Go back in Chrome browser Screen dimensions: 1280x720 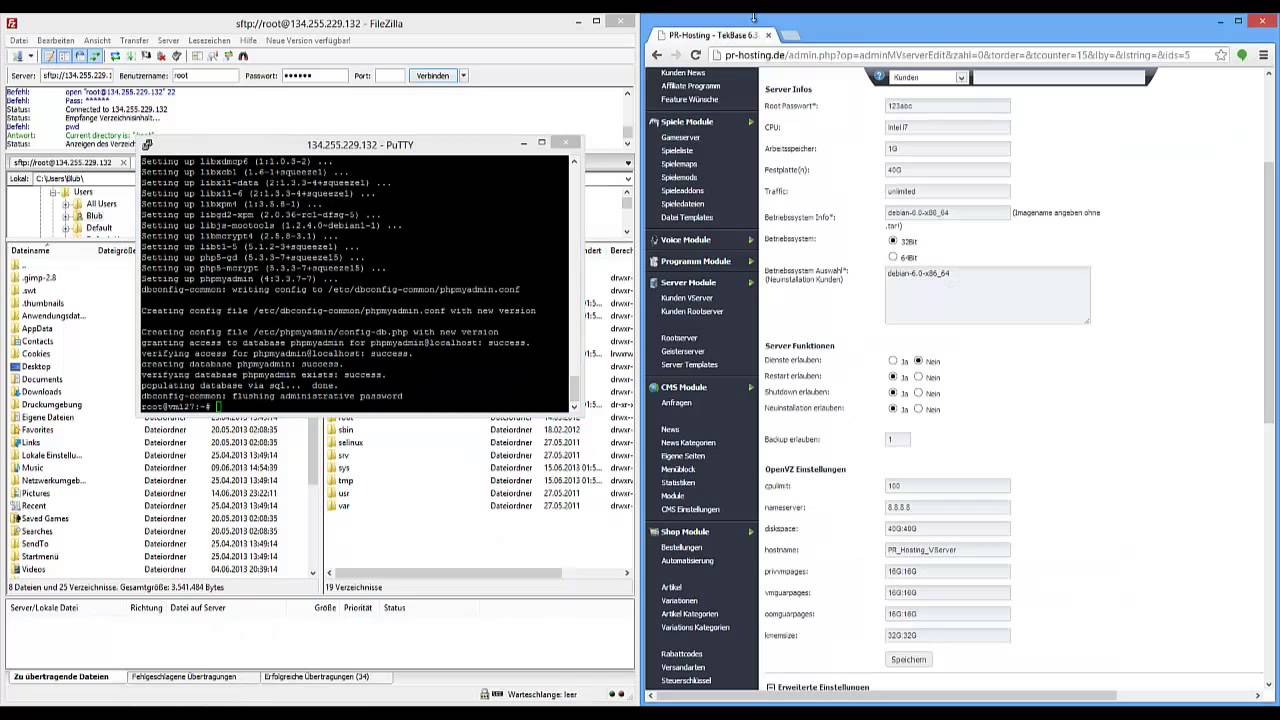tap(657, 55)
